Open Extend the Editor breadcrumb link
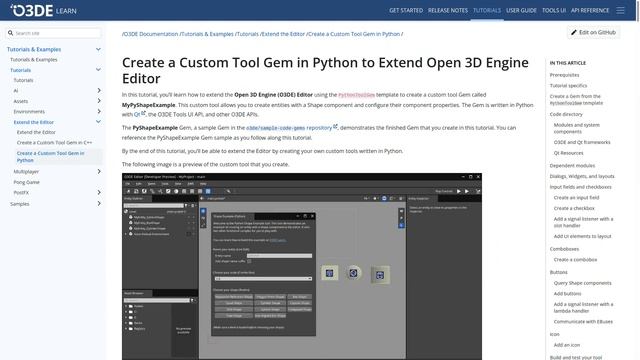 pos(283,34)
